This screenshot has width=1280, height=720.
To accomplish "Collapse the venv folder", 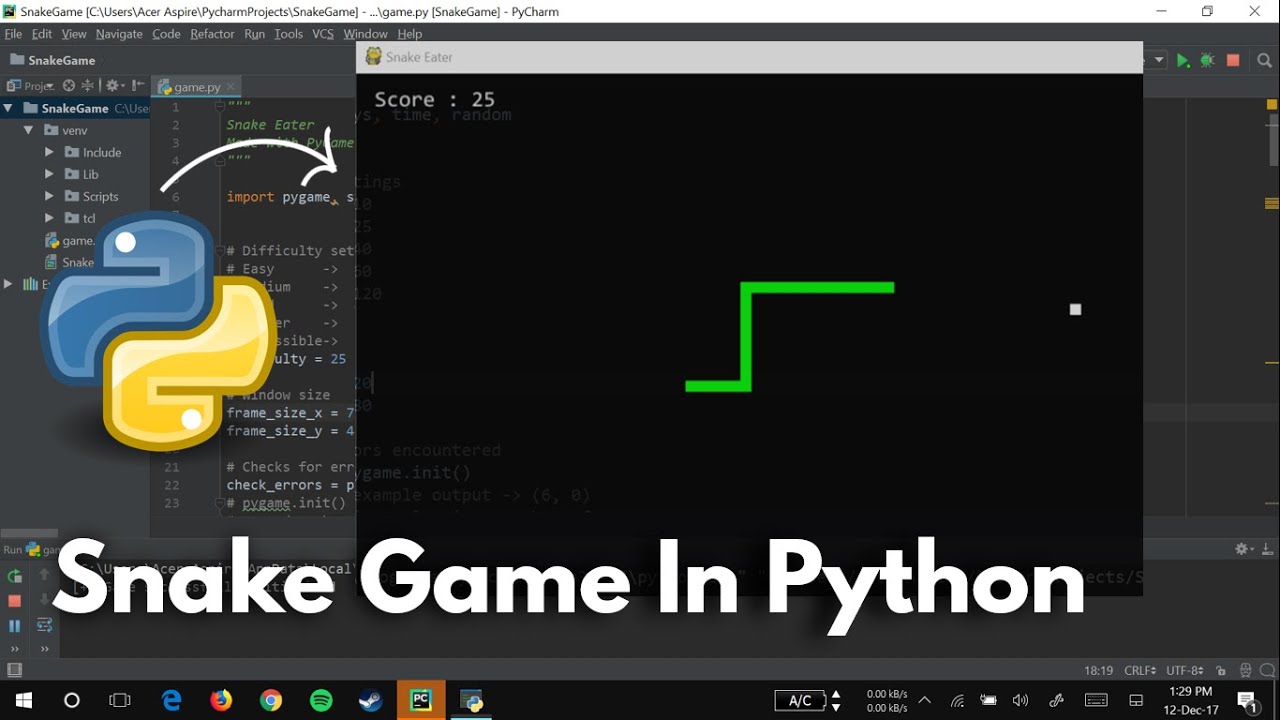I will coord(29,130).
